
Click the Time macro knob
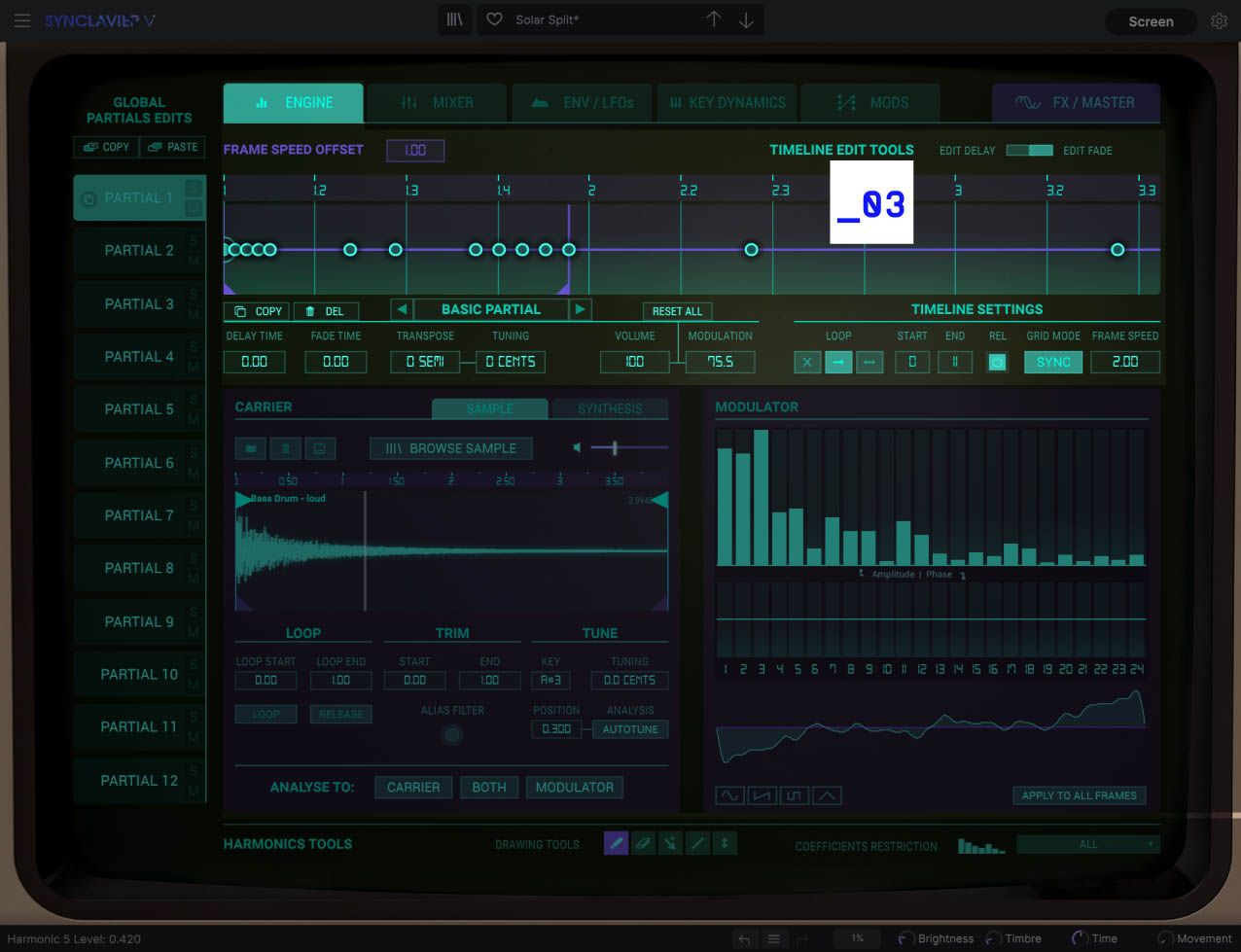[x=1080, y=938]
